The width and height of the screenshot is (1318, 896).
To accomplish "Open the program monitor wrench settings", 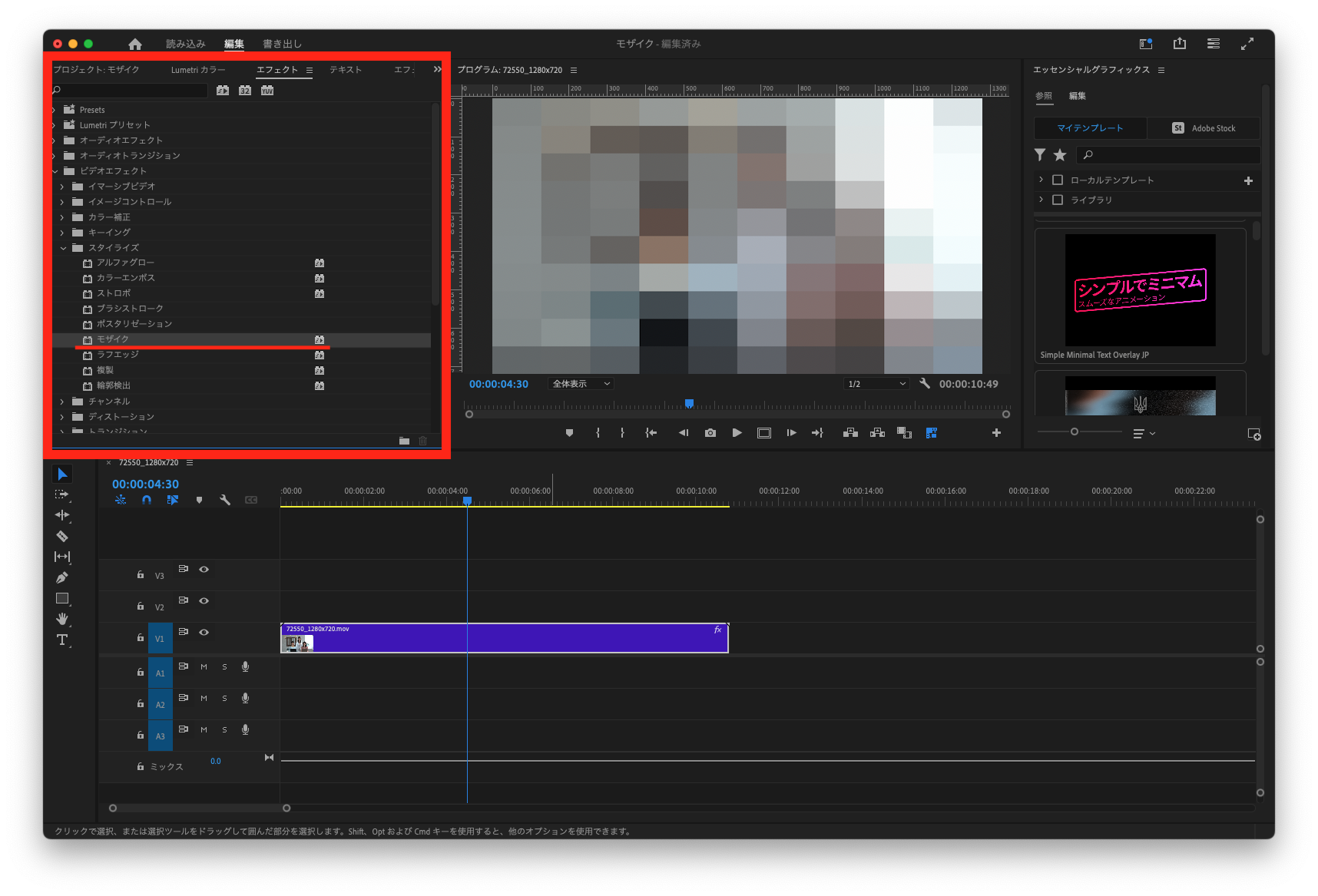I will (925, 382).
